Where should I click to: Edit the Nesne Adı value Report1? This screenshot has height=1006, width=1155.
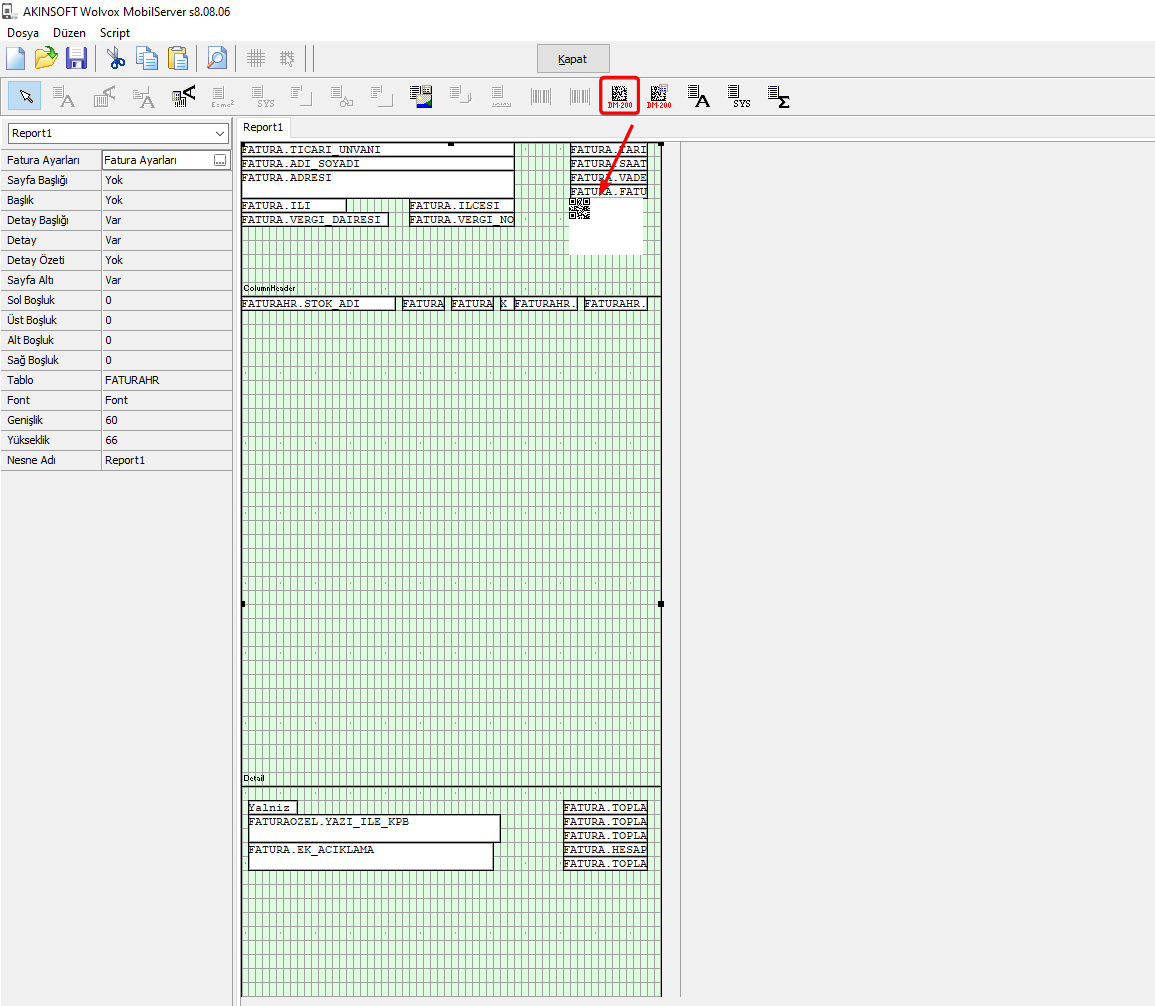pyautogui.click(x=166, y=460)
